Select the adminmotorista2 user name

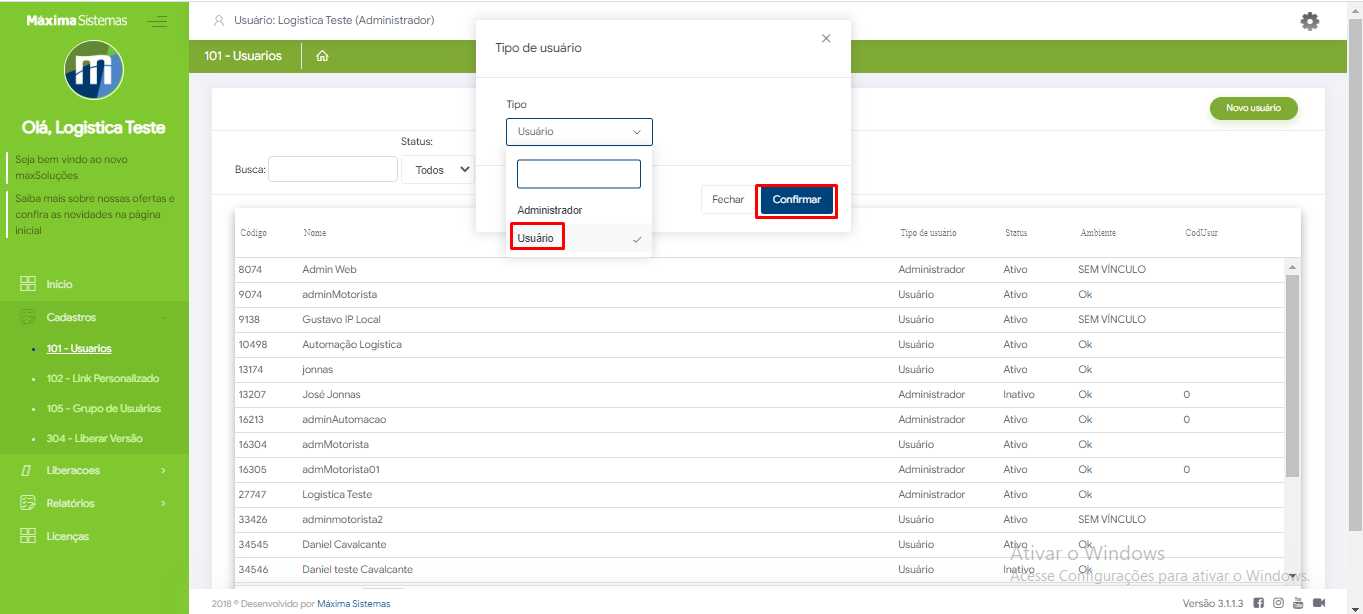tap(342, 520)
